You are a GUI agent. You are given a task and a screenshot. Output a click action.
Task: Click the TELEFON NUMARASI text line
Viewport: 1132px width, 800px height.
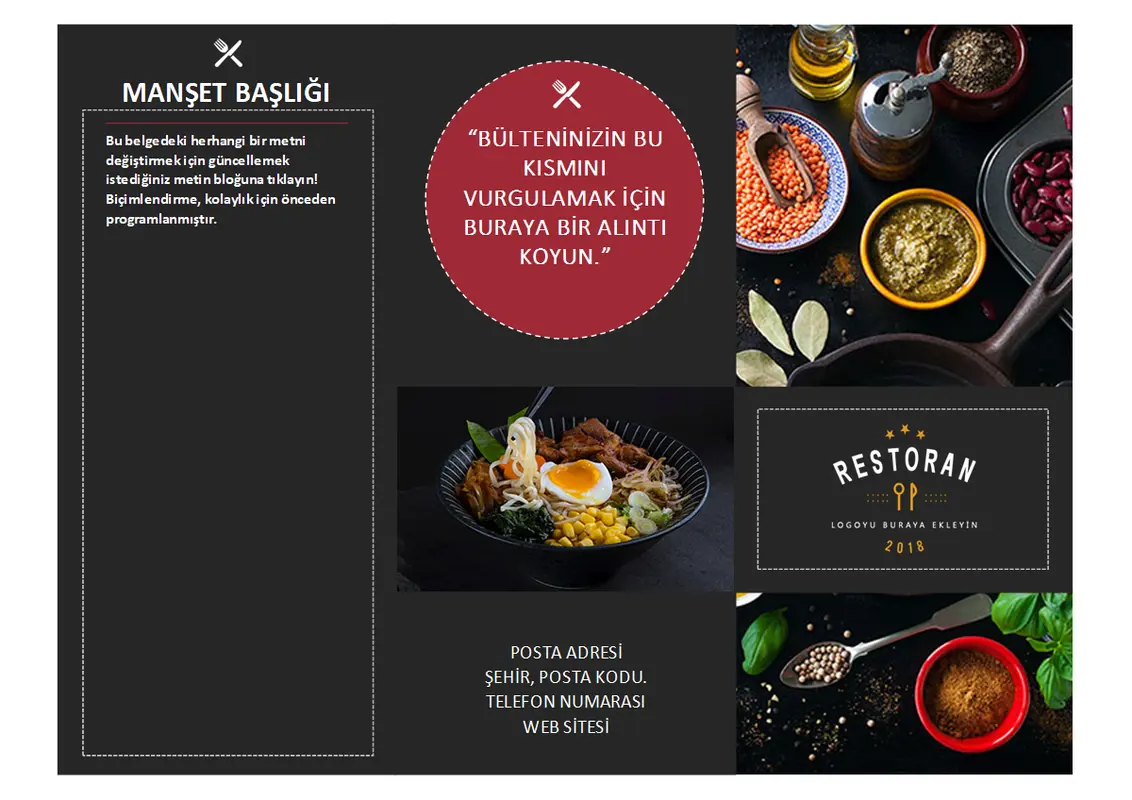click(x=565, y=702)
